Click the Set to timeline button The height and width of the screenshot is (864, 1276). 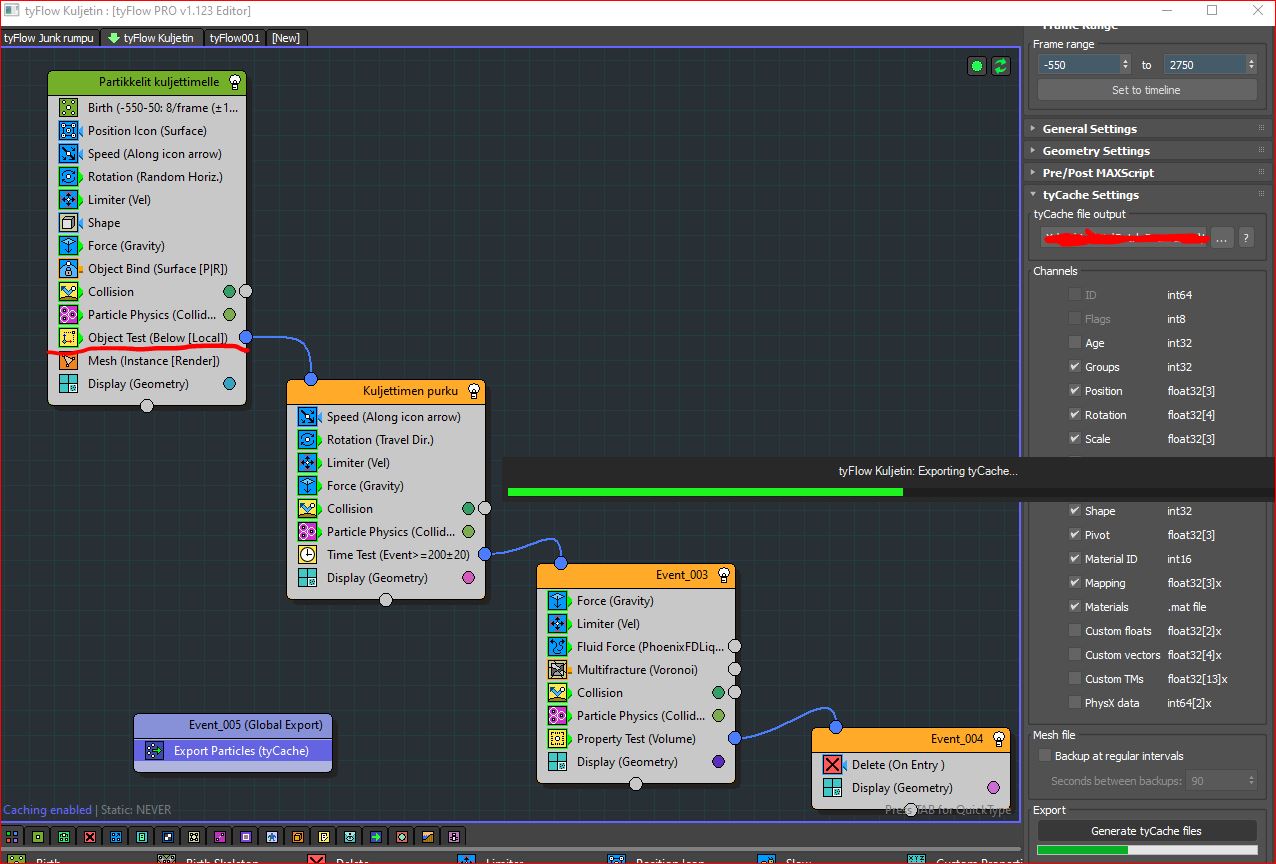tap(1146, 90)
